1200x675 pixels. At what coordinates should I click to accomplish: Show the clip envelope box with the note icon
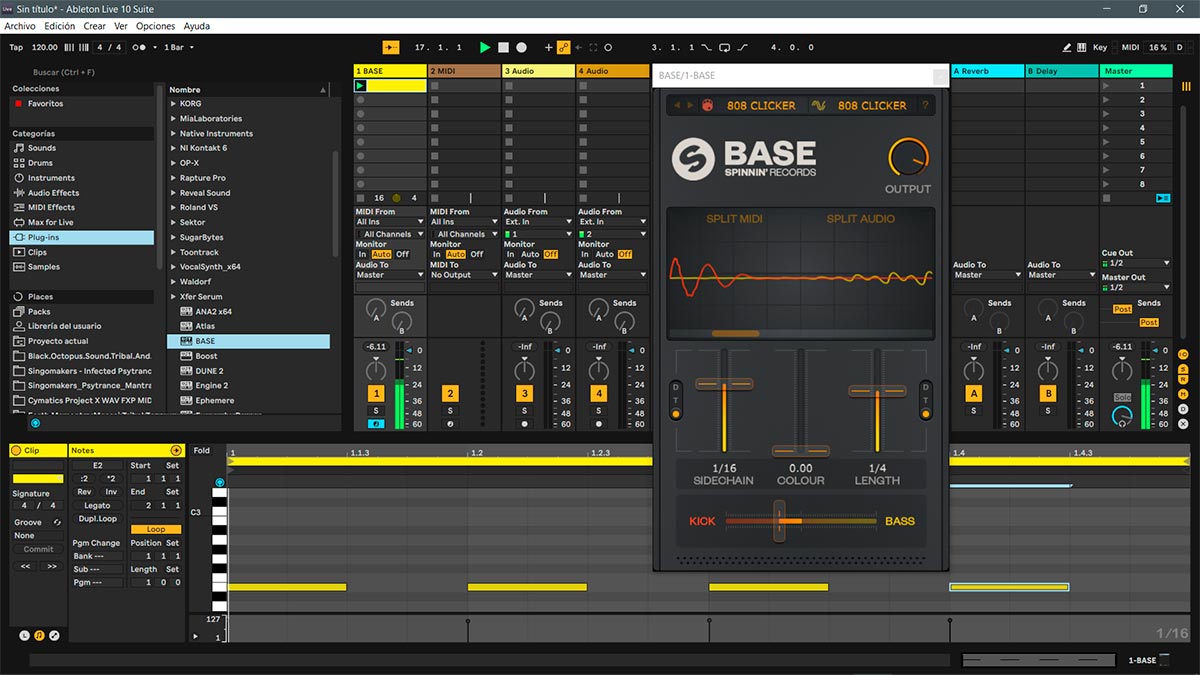point(39,635)
